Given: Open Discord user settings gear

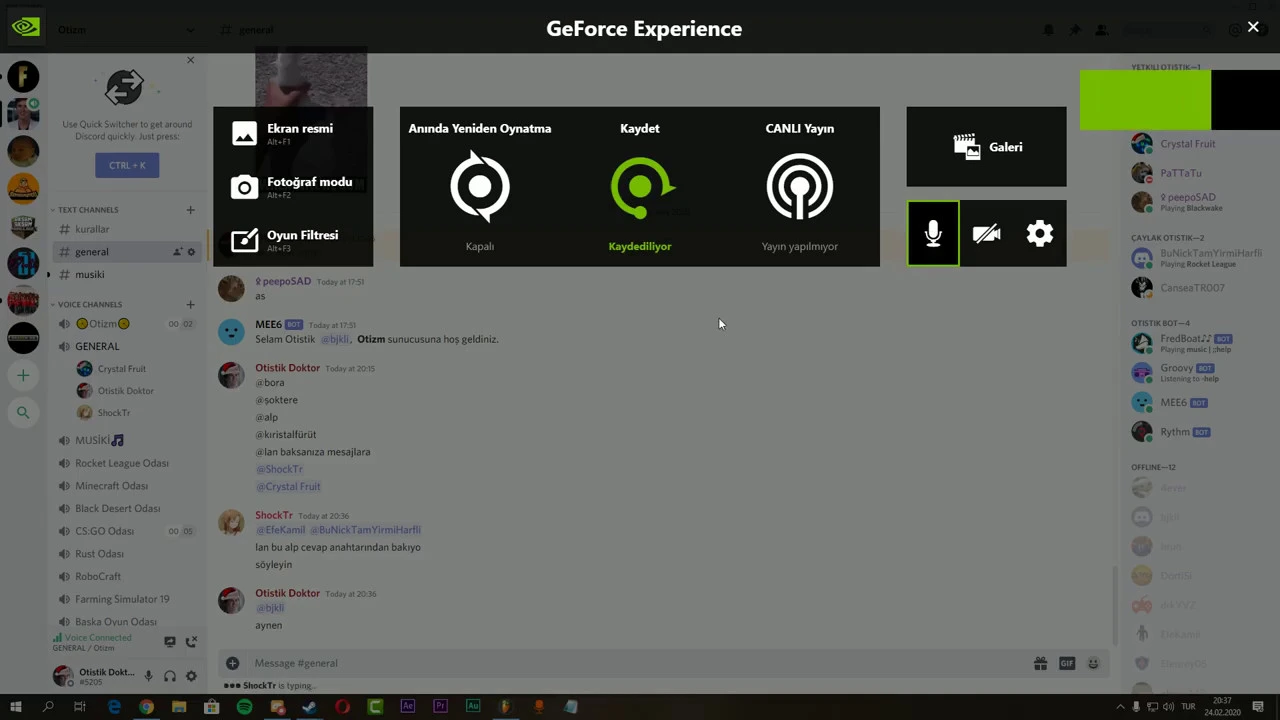Looking at the screenshot, I should coord(191,676).
